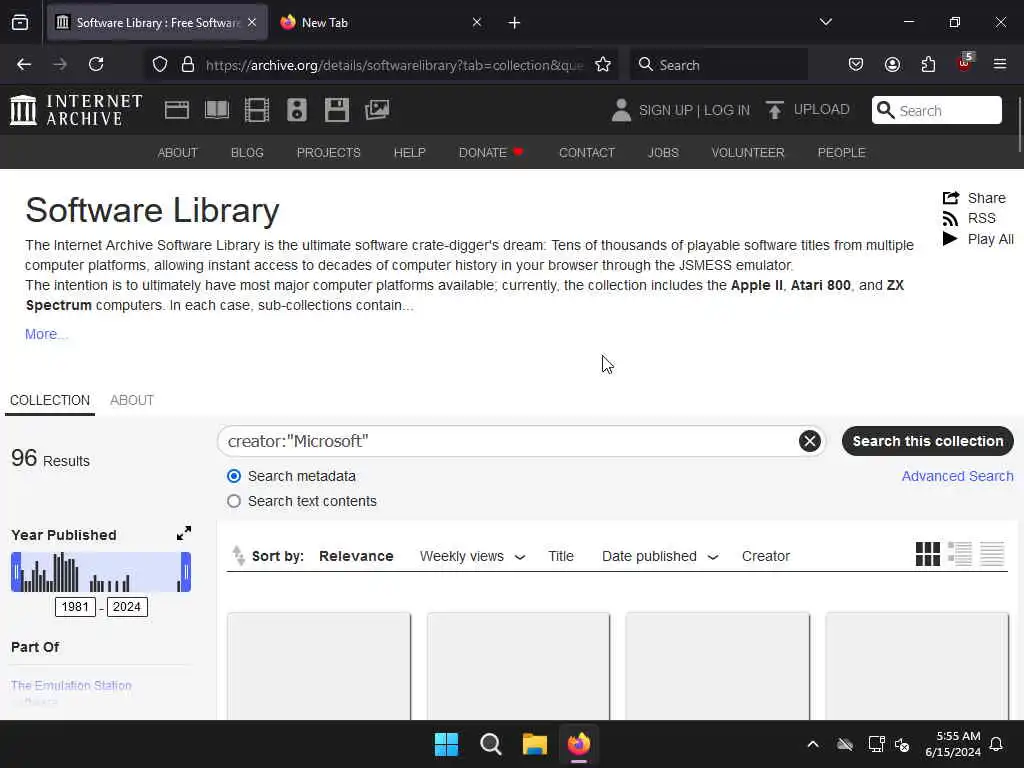Open the Internet Archive home logo
This screenshot has height=768, width=1024.
(76, 109)
